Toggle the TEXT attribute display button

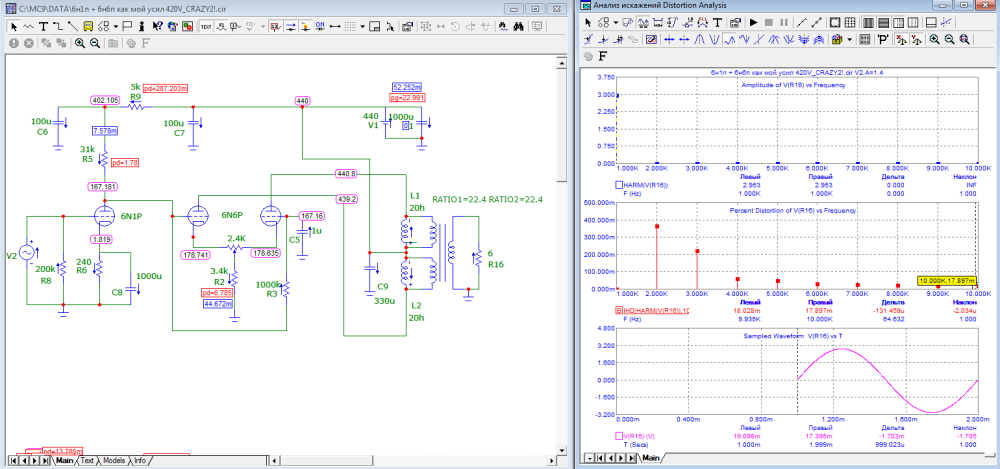[206, 25]
